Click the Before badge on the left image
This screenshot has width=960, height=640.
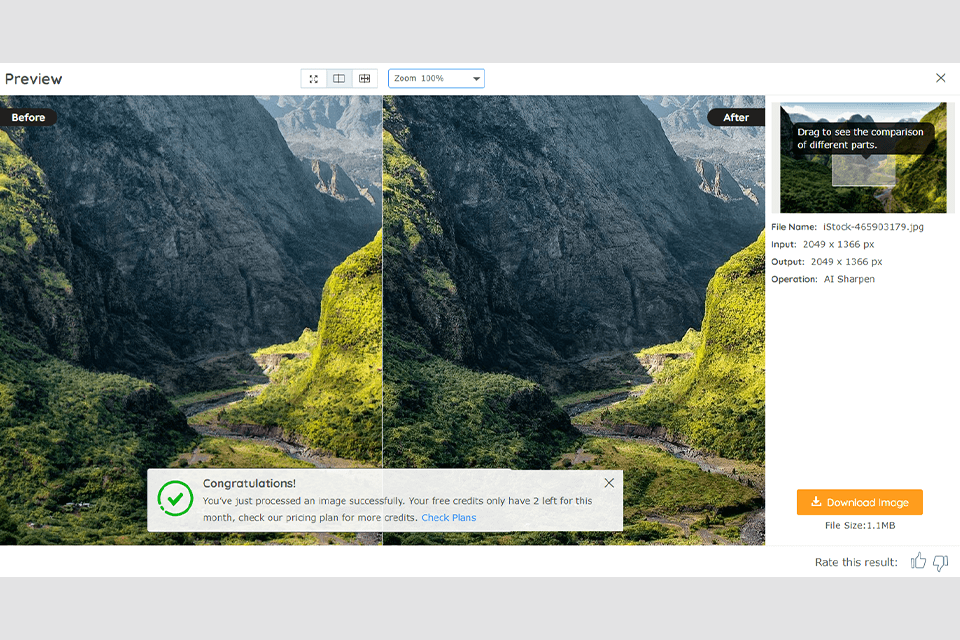(x=29, y=117)
